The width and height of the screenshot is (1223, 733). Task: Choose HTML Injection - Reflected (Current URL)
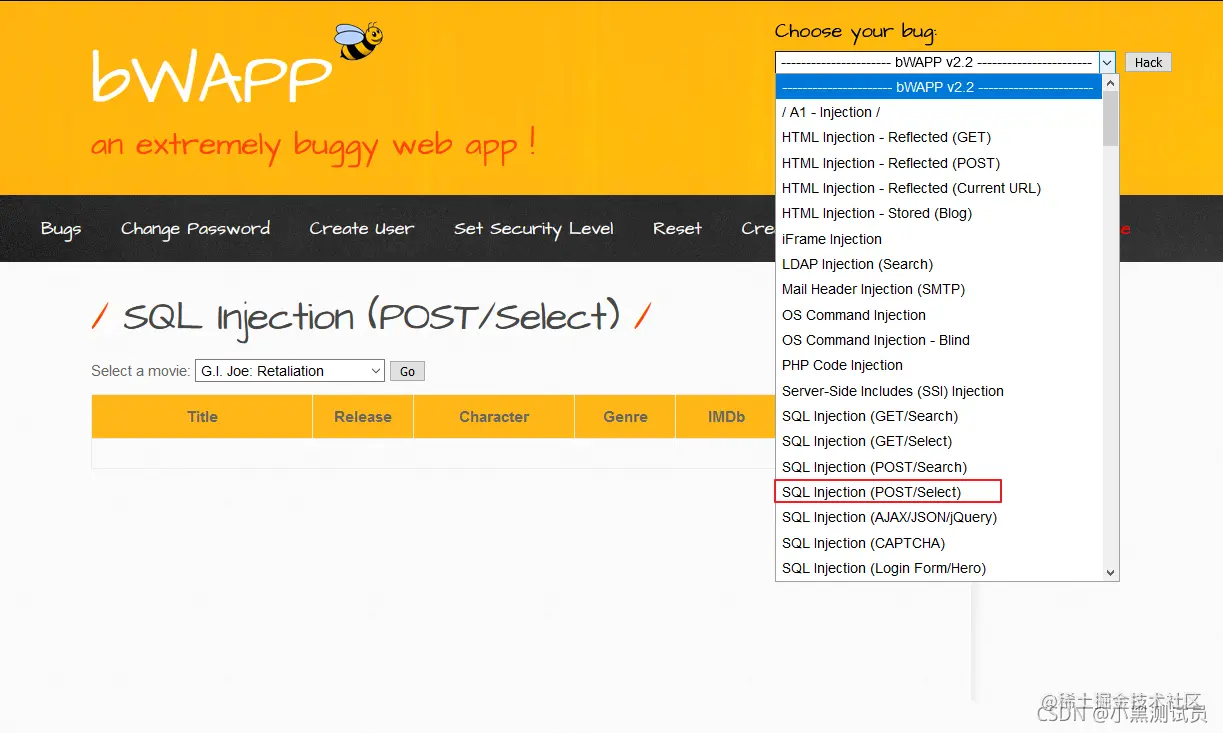(939, 188)
